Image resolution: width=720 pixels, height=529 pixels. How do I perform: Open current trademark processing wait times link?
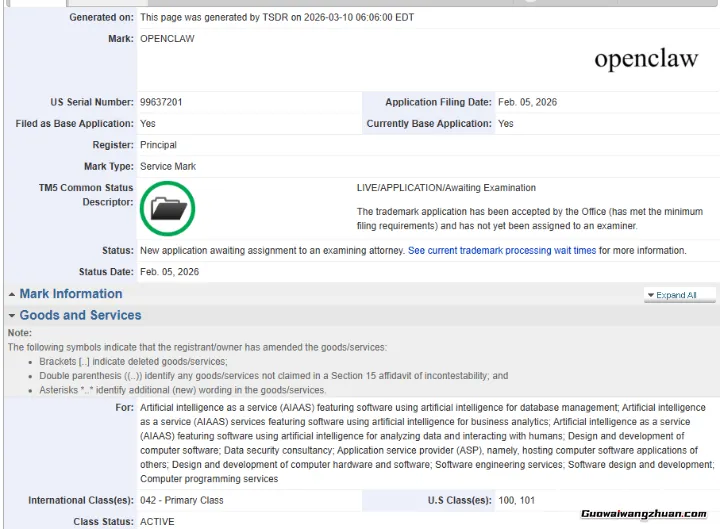(x=502, y=251)
